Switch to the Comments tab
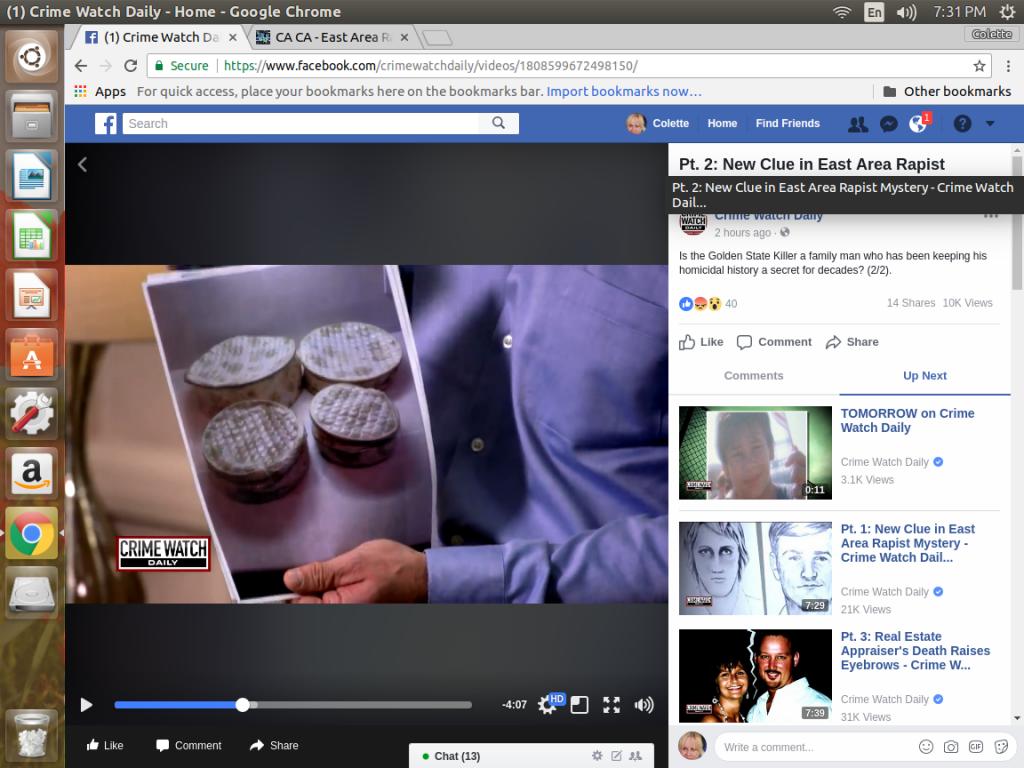This screenshot has width=1024, height=768. pyautogui.click(x=753, y=376)
